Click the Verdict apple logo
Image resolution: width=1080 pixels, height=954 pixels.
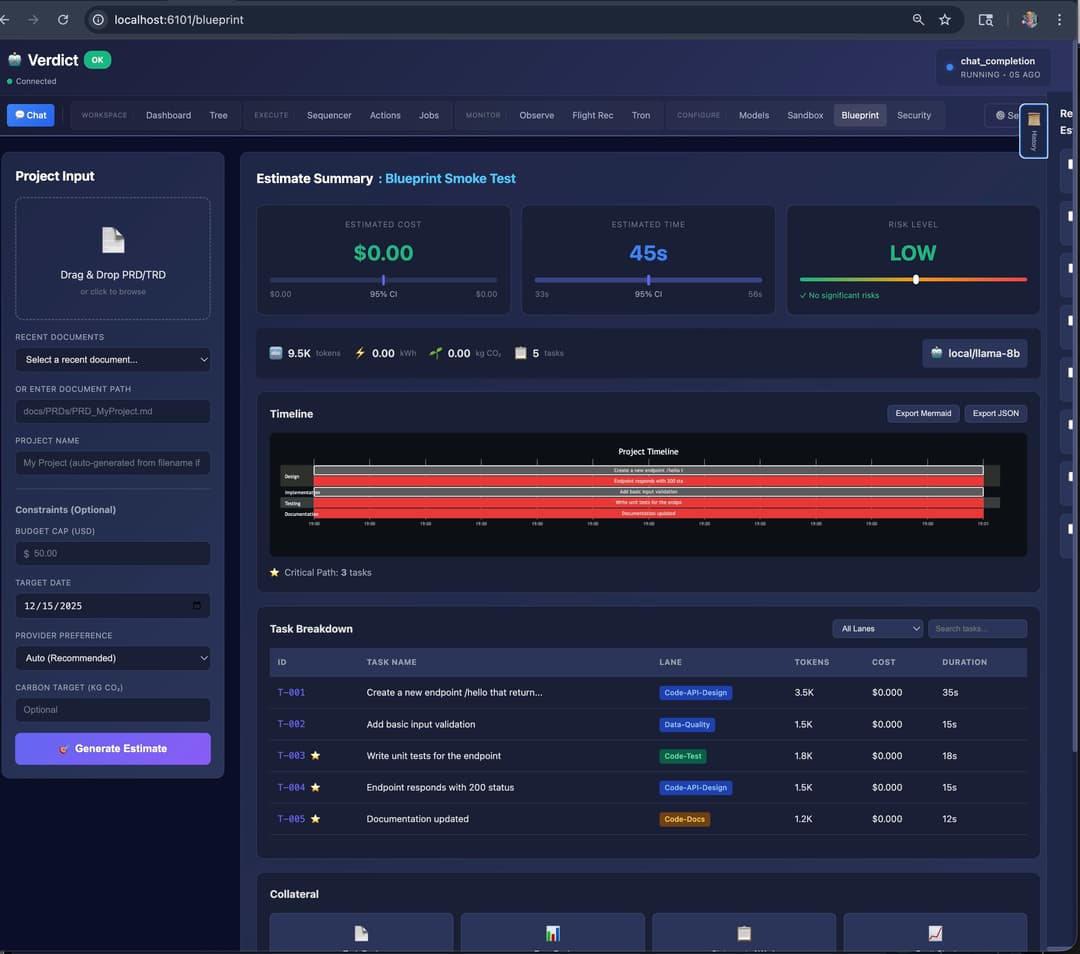tap(14, 59)
